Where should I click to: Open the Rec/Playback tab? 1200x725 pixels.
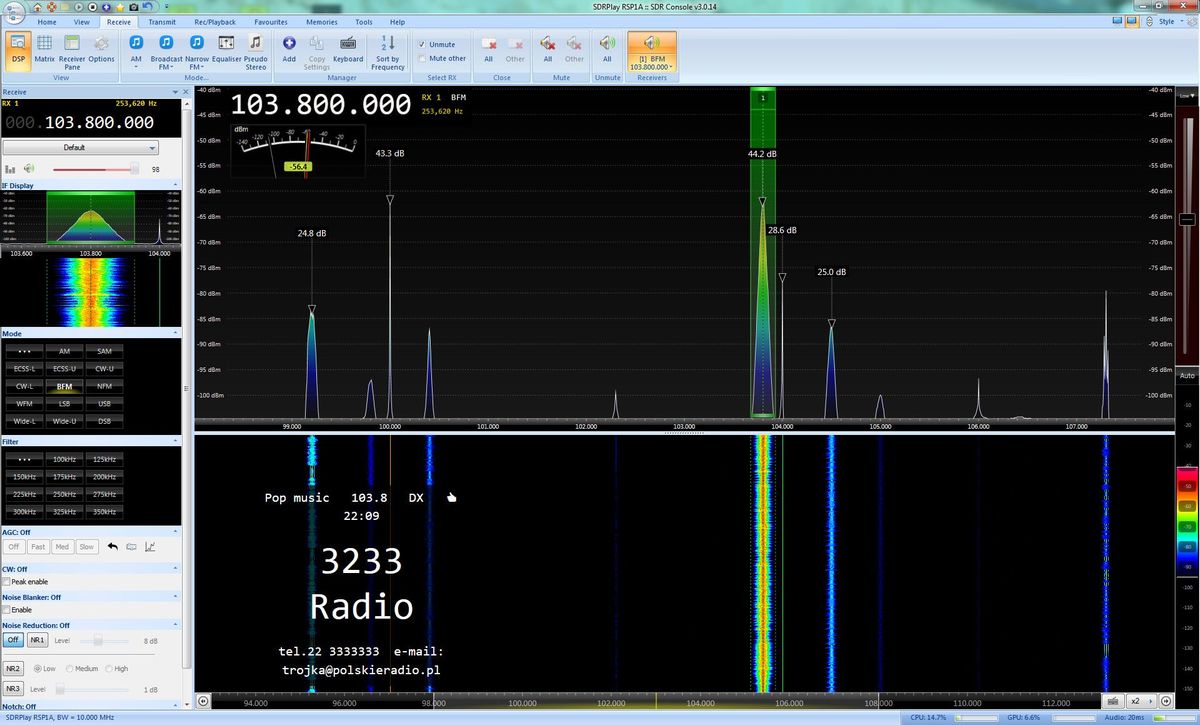point(215,21)
